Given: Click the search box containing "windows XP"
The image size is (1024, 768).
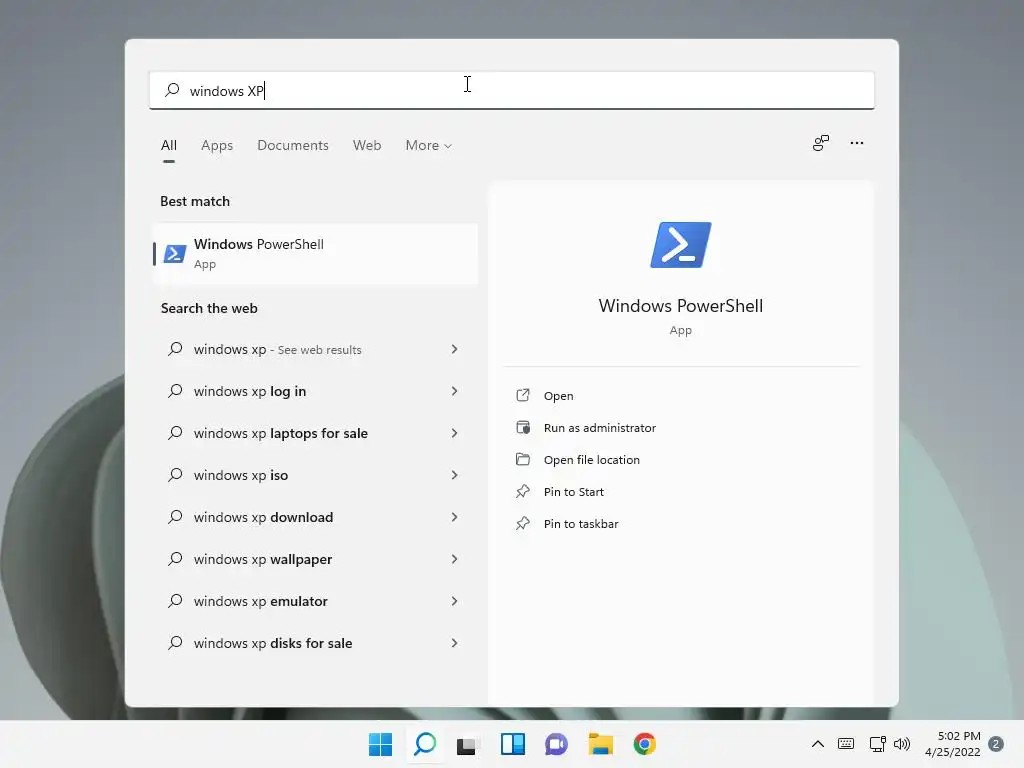Looking at the screenshot, I should [511, 90].
